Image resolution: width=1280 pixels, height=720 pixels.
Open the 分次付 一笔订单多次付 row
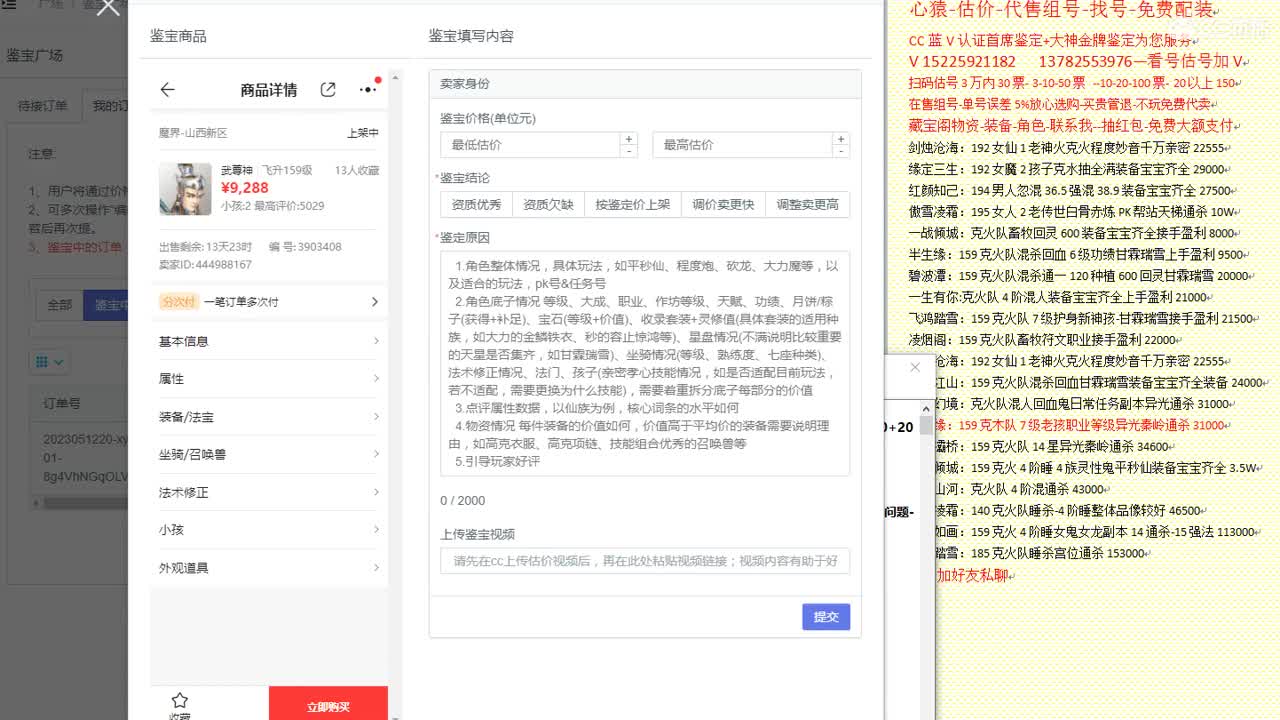(269, 302)
